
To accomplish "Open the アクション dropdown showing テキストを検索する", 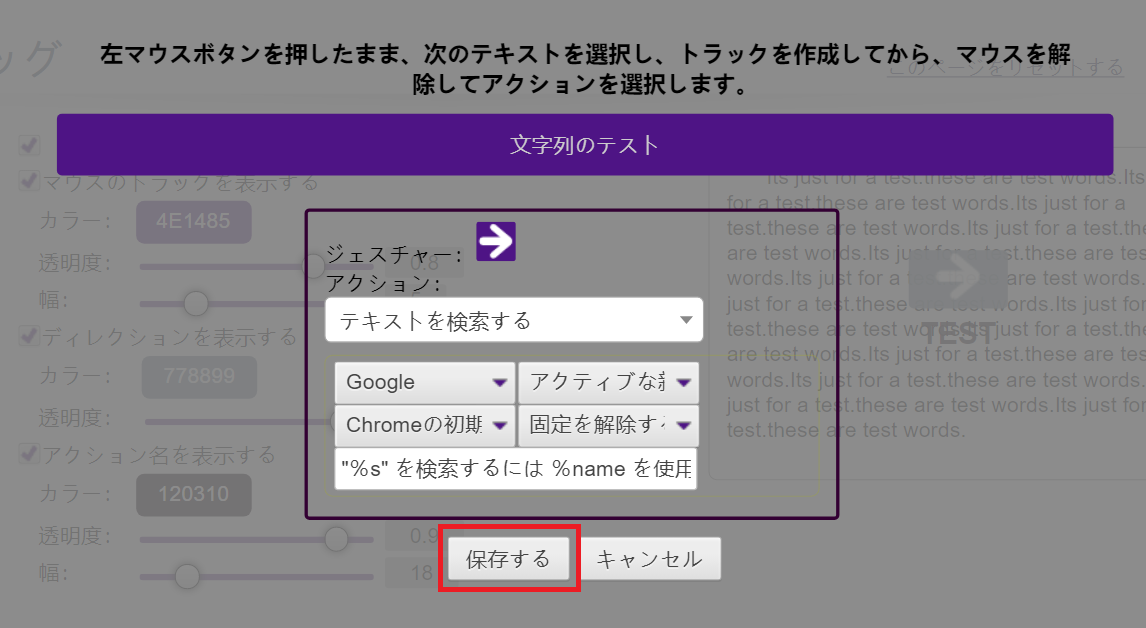I will point(514,320).
